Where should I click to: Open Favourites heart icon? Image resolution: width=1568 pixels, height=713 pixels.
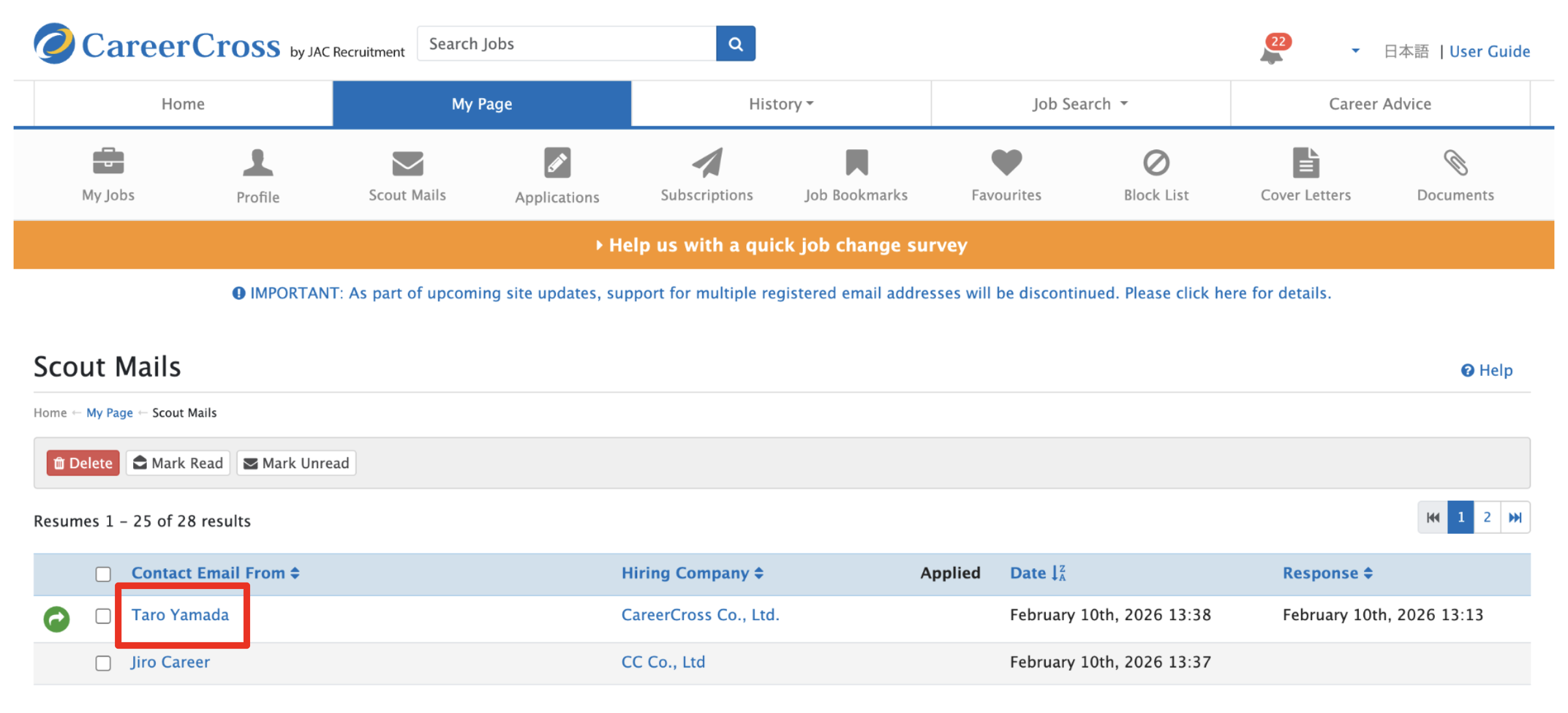[1005, 162]
